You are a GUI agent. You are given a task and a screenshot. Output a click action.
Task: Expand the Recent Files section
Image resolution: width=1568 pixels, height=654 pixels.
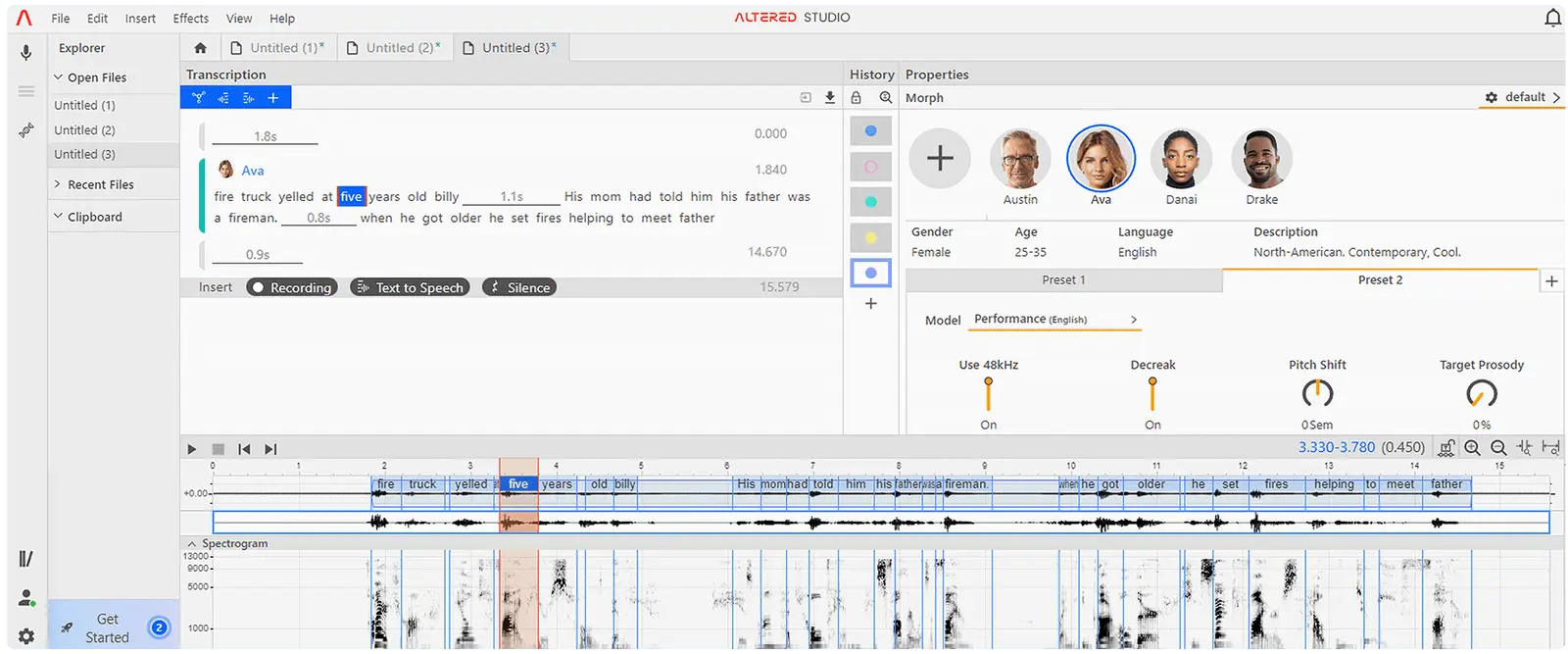pyautogui.click(x=59, y=184)
